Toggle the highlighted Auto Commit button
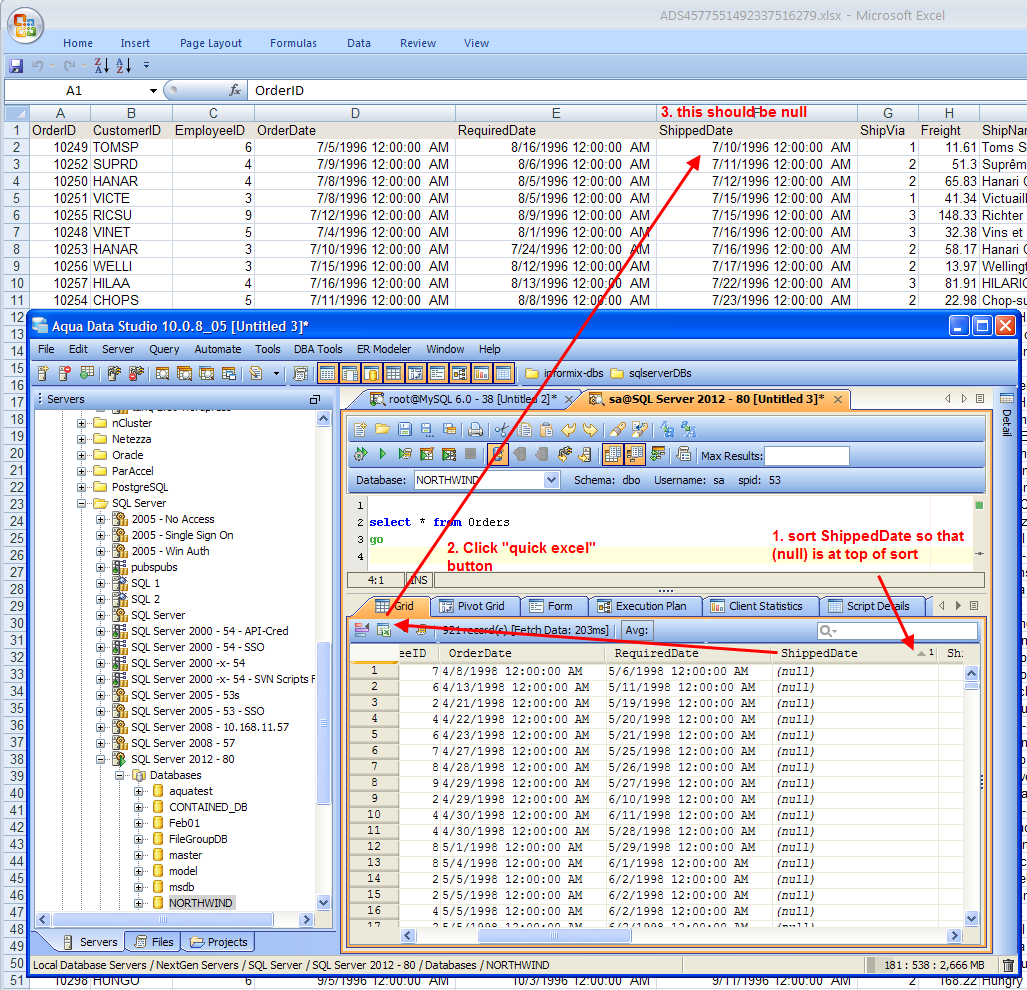Screen dimensions: 1027x990 tap(498, 454)
